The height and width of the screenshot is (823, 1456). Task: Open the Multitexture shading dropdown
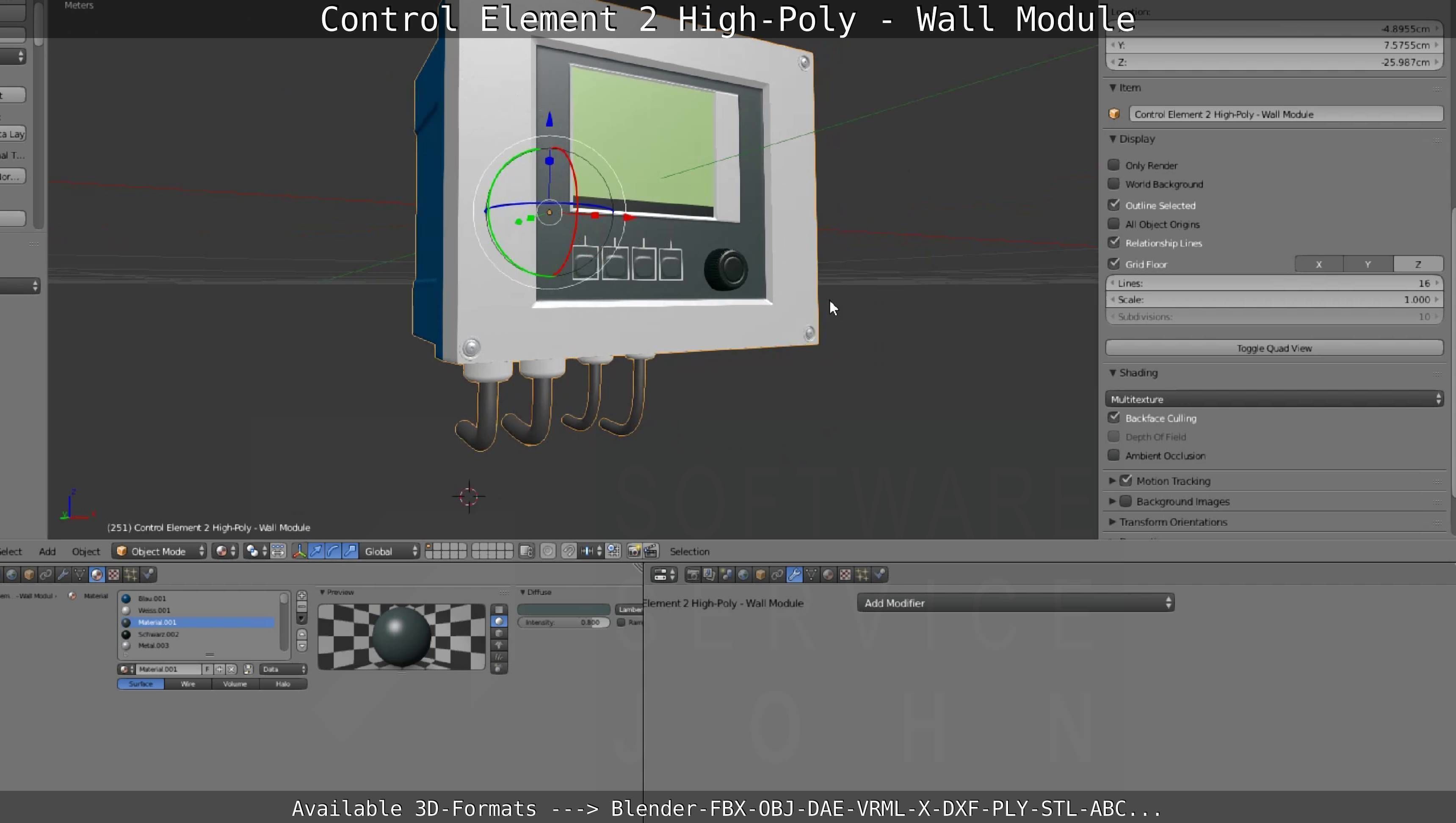coord(1274,399)
